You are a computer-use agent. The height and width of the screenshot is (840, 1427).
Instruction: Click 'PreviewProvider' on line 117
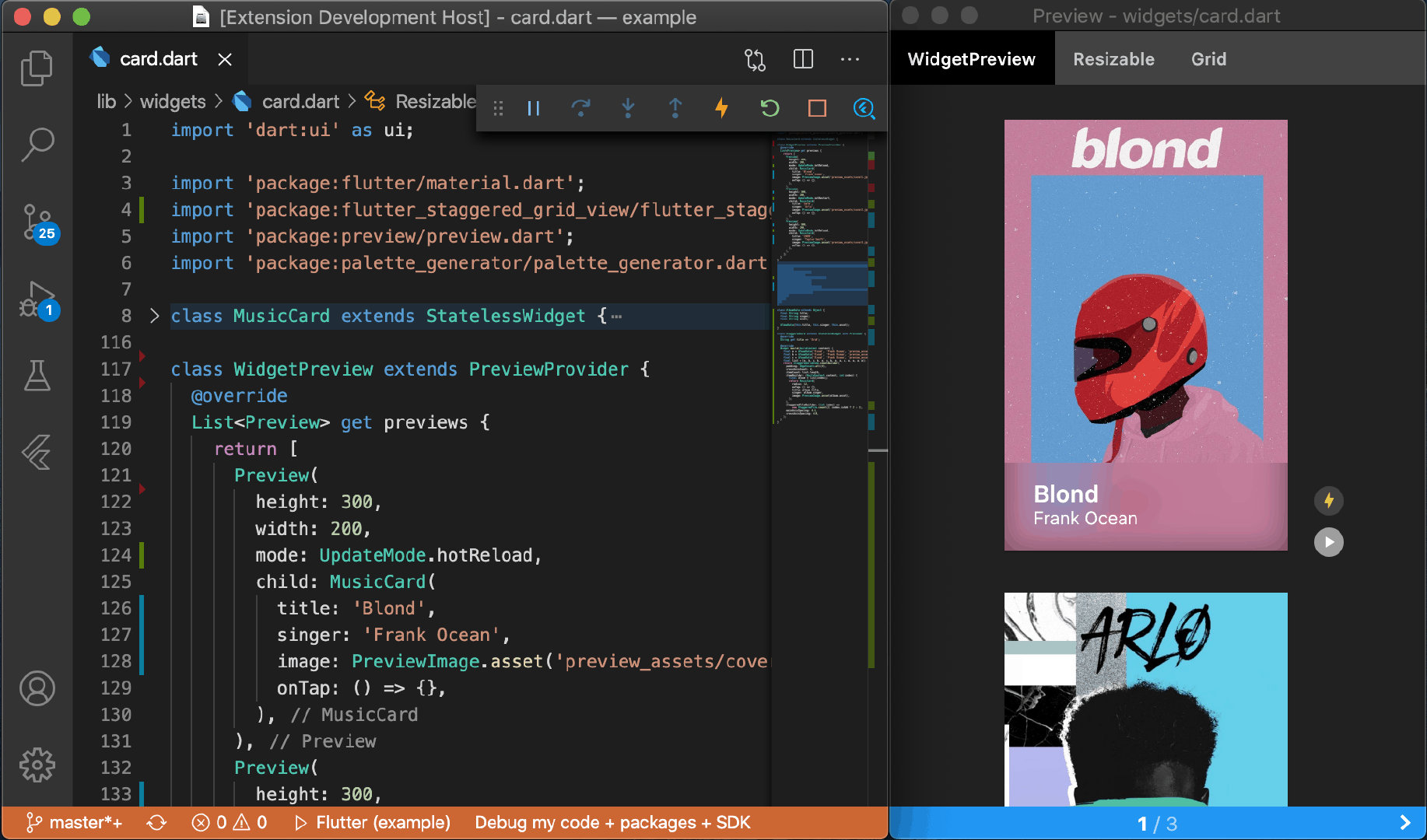(549, 369)
